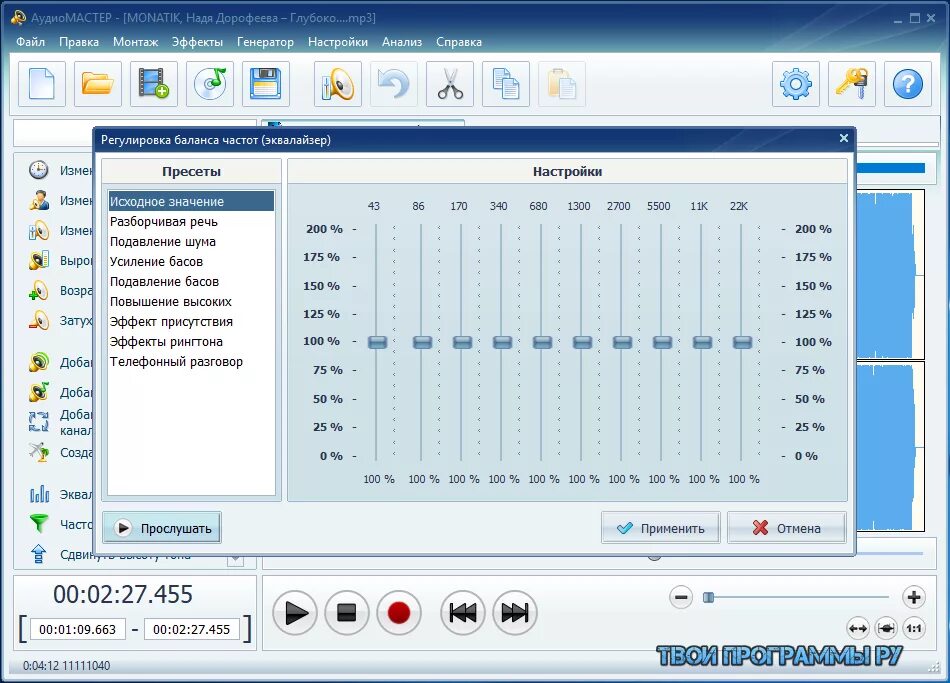This screenshot has width=950, height=683.
Task: Click the zoom-to-selection icon near 1:1
Action: click(886, 628)
